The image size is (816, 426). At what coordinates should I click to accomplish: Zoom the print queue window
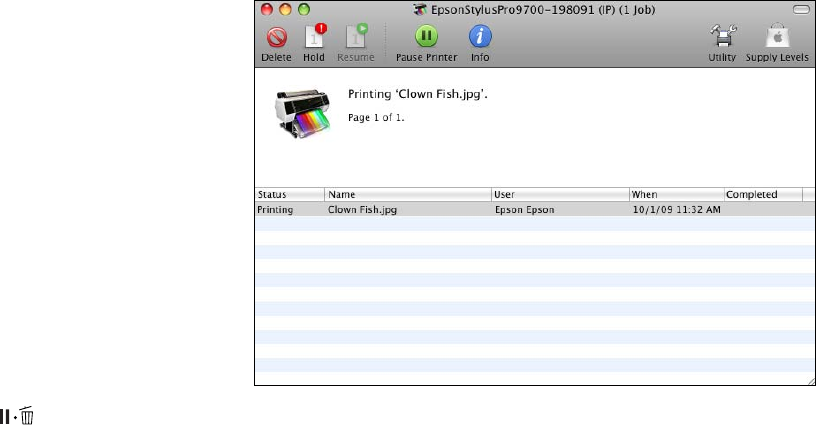click(304, 9)
